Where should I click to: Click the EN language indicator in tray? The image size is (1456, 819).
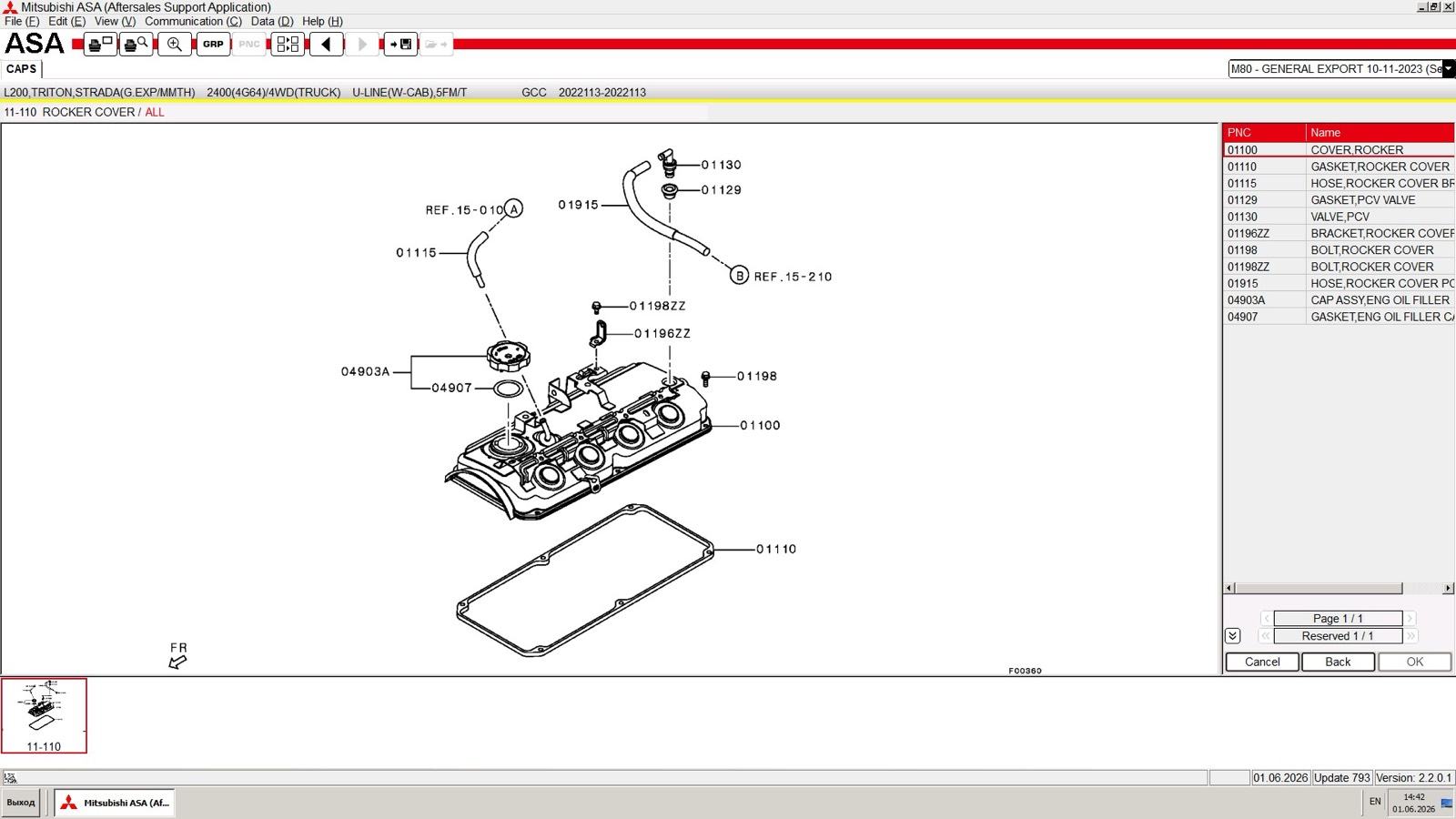1375,802
